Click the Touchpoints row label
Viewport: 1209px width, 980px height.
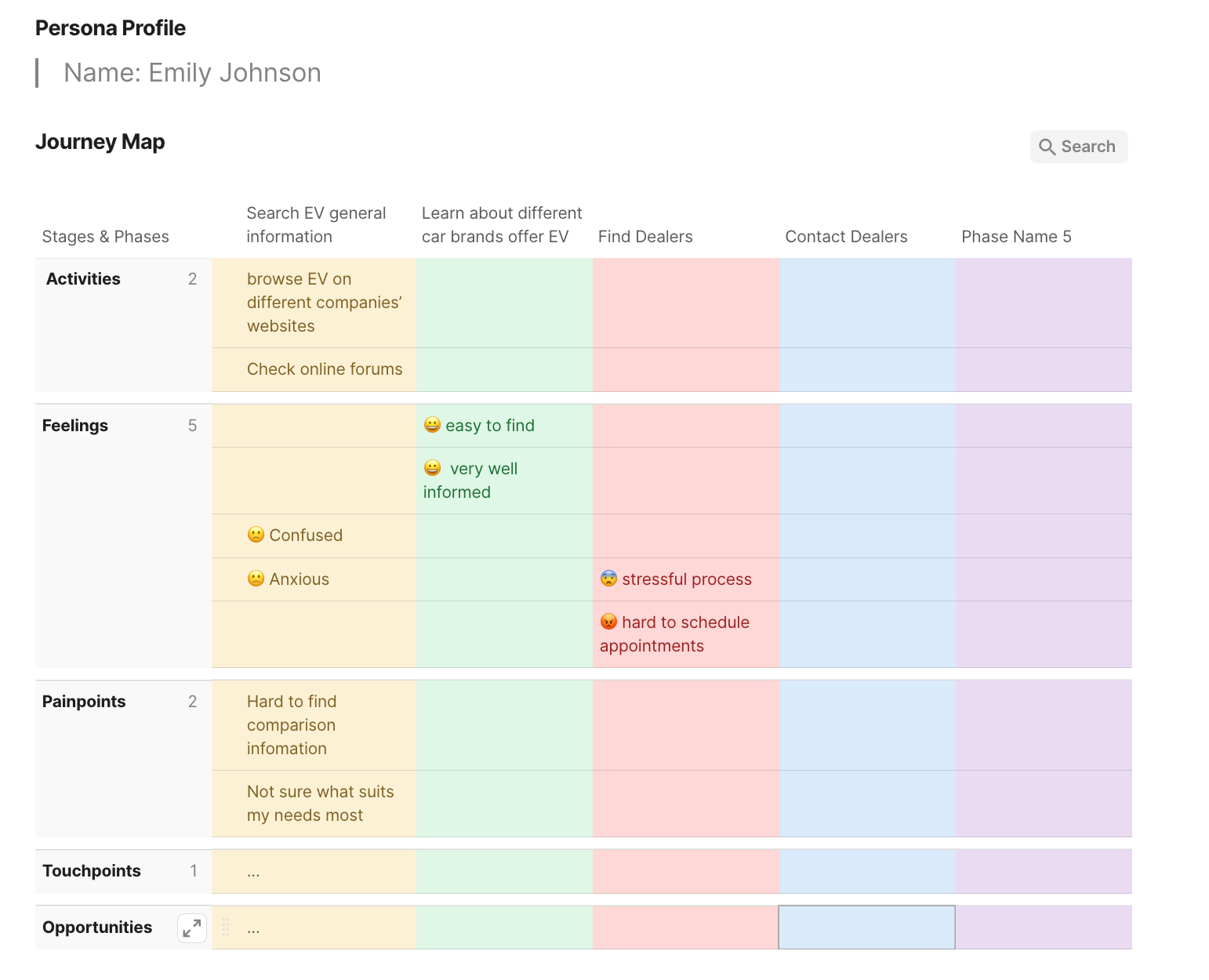click(92, 871)
